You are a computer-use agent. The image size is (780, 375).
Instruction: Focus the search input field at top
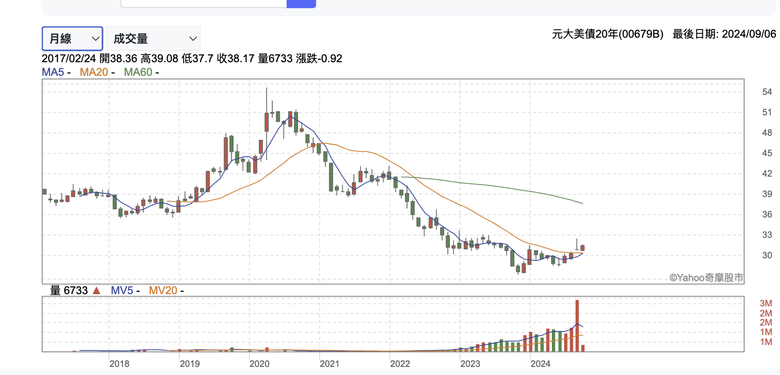204,3
